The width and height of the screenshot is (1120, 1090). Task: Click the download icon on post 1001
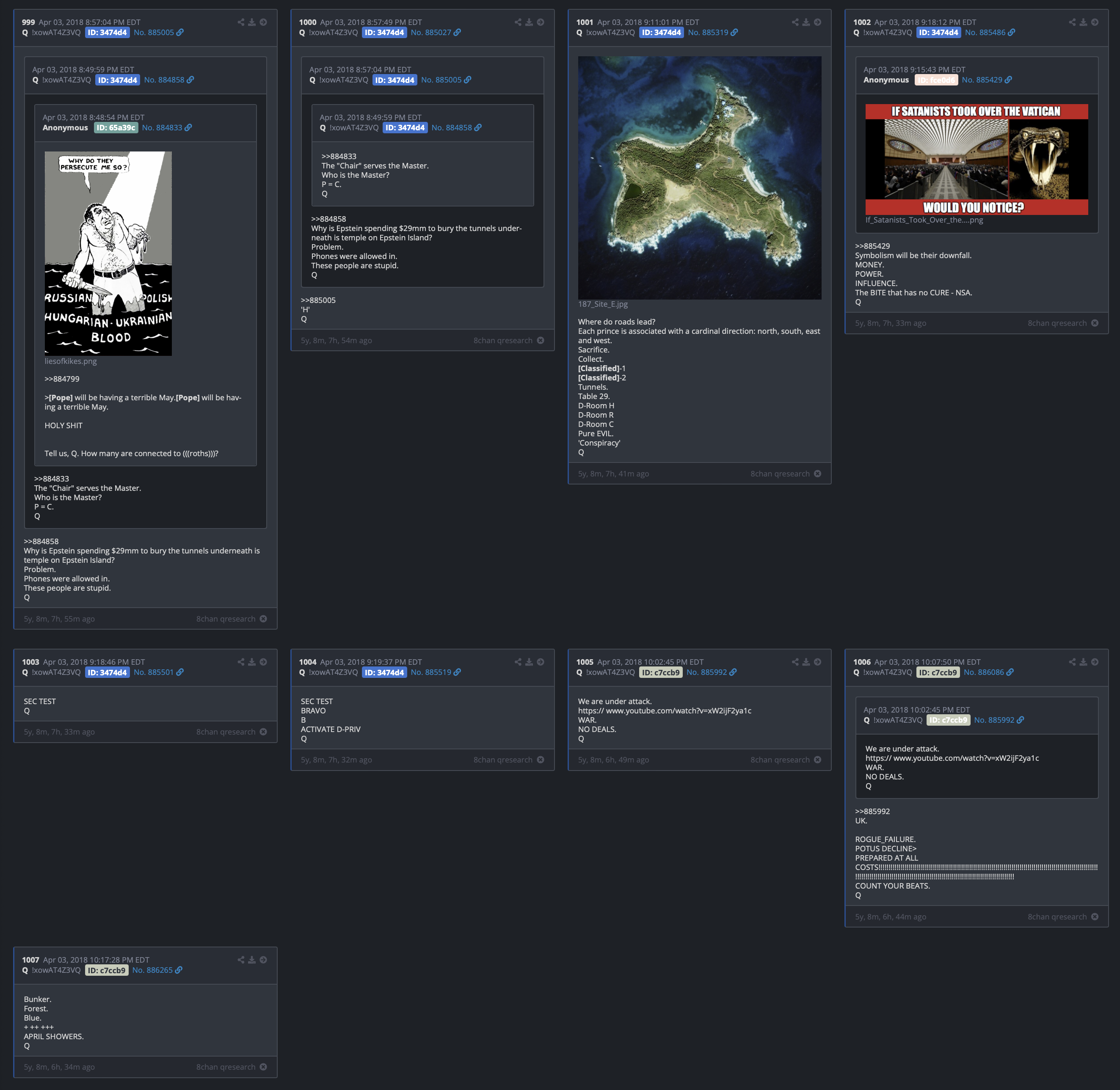pos(806,22)
